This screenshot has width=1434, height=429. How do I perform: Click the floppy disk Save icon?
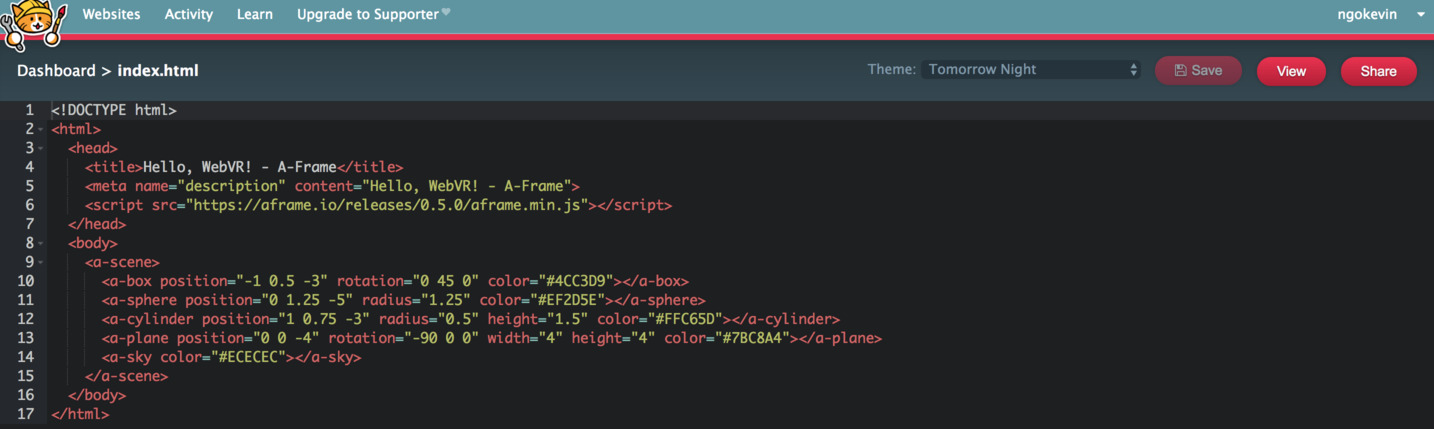tap(1180, 71)
